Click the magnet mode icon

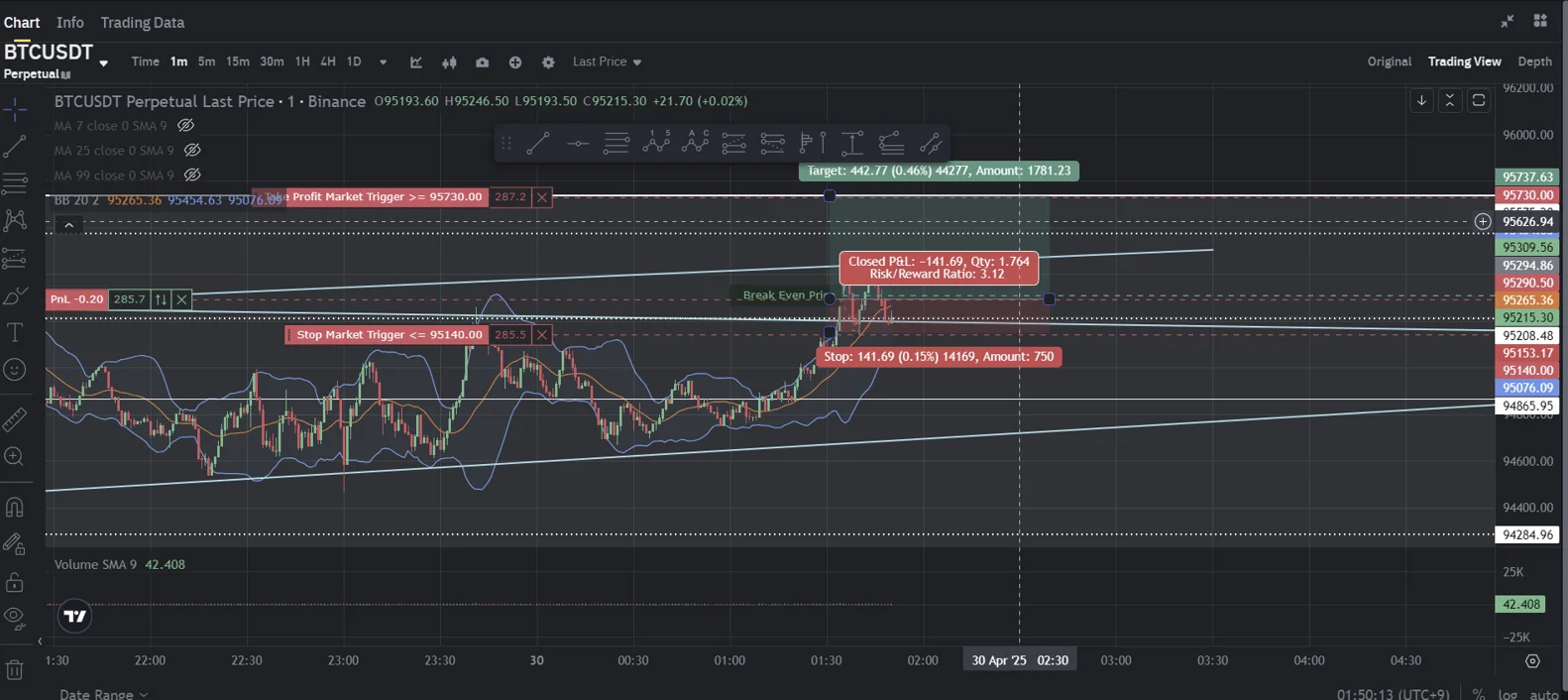point(15,508)
